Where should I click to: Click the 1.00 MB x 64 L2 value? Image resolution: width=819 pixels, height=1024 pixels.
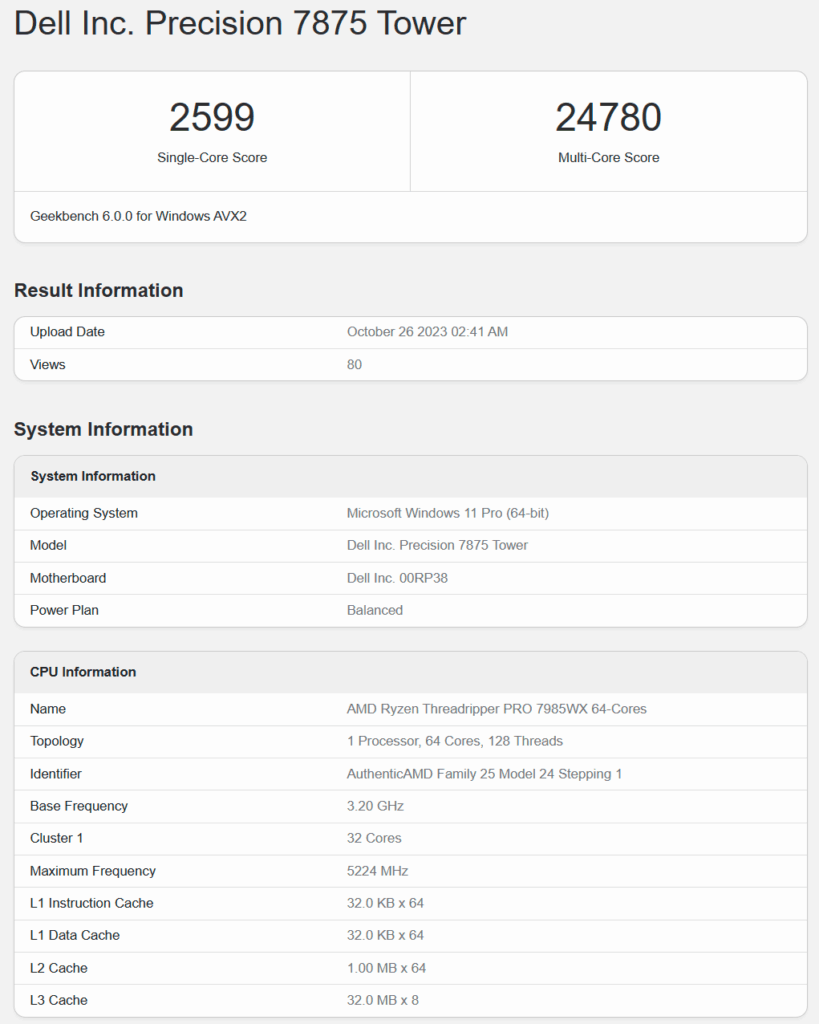pyautogui.click(x=386, y=968)
